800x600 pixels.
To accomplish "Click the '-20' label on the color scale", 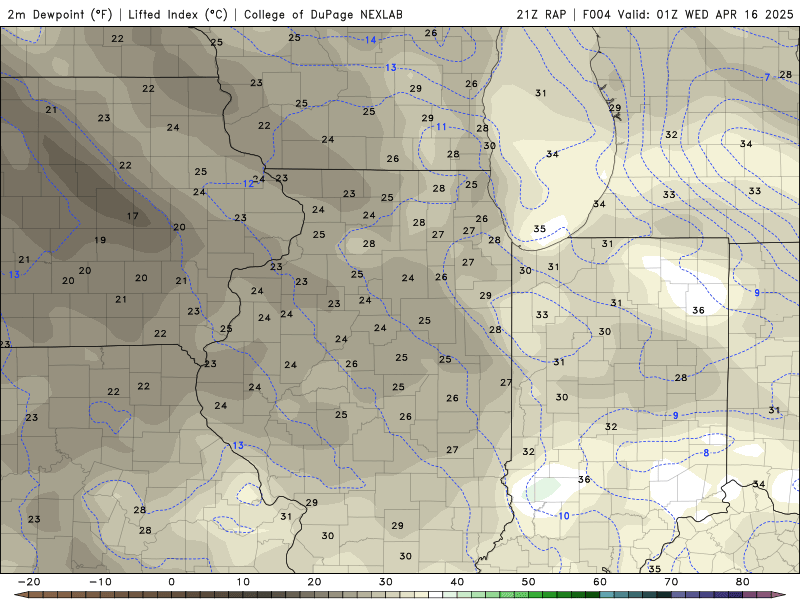I will (x=29, y=582).
